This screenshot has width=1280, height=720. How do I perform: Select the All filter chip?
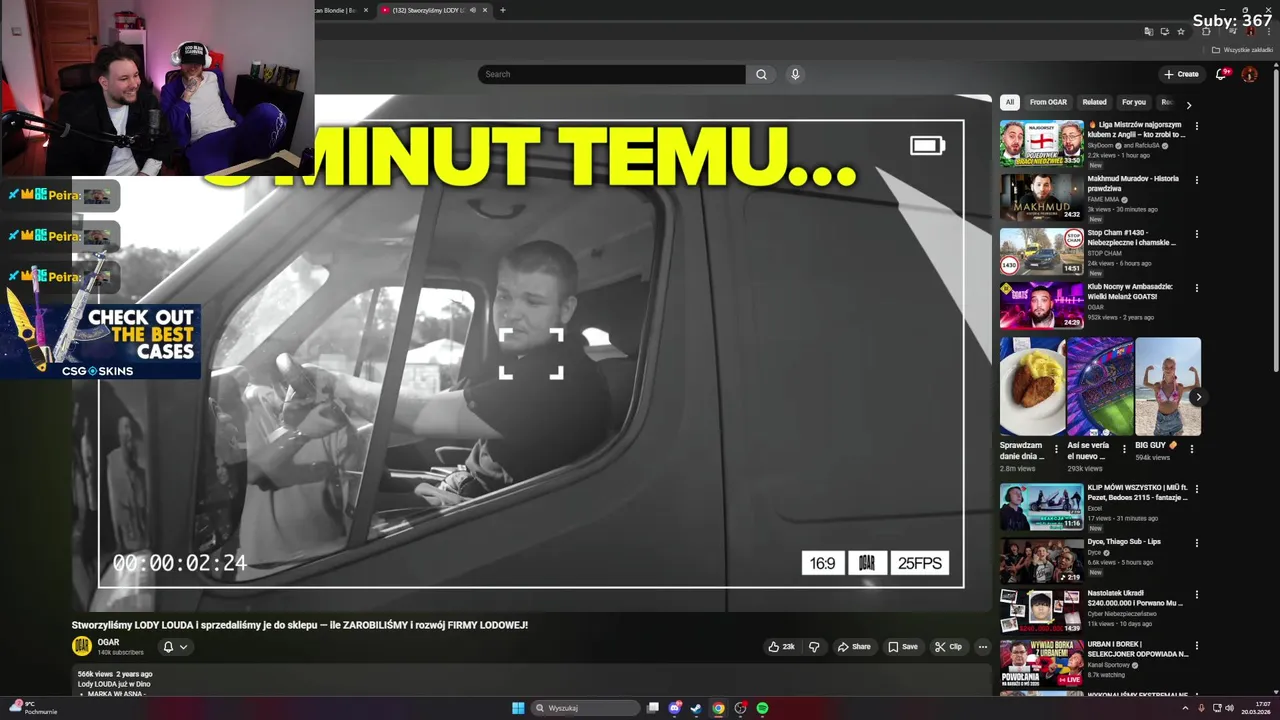point(1010,102)
